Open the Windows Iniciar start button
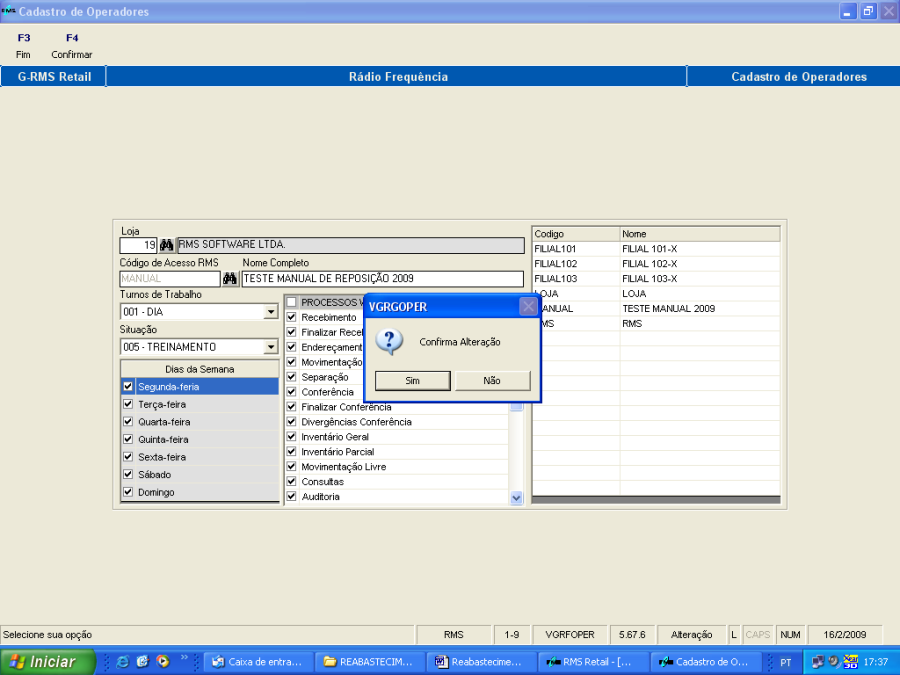The image size is (900, 675). click(48, 662)
